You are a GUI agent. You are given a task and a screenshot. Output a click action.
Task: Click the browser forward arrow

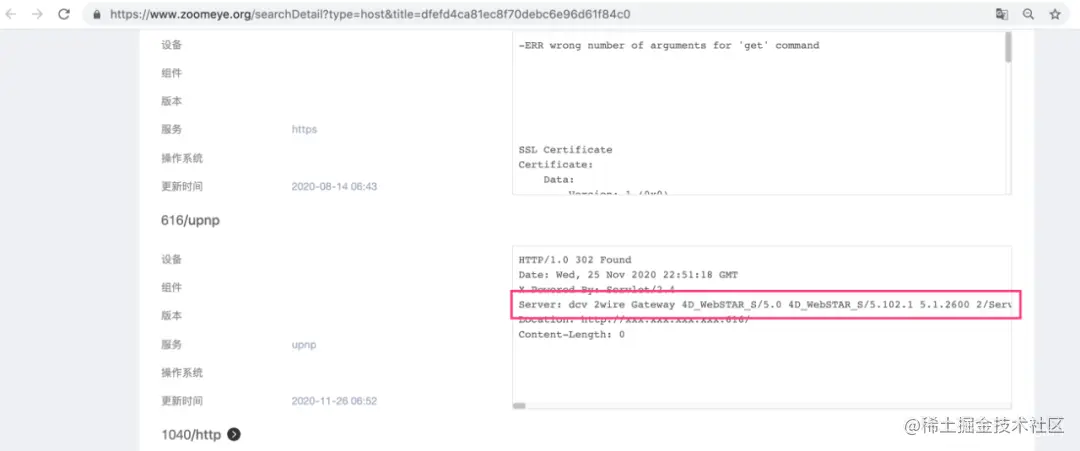[x=37, y=14]
